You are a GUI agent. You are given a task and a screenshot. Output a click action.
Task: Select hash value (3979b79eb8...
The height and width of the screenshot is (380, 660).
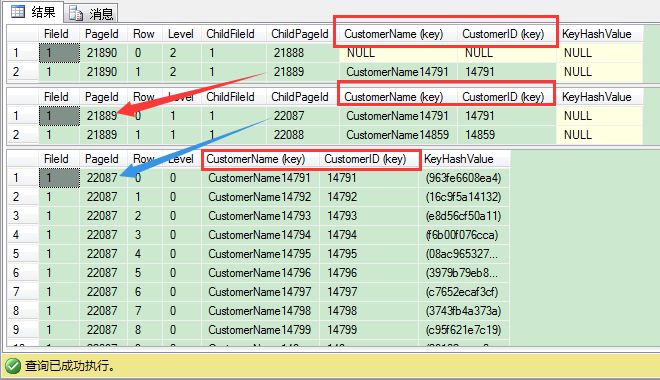(x=464, y=273)
